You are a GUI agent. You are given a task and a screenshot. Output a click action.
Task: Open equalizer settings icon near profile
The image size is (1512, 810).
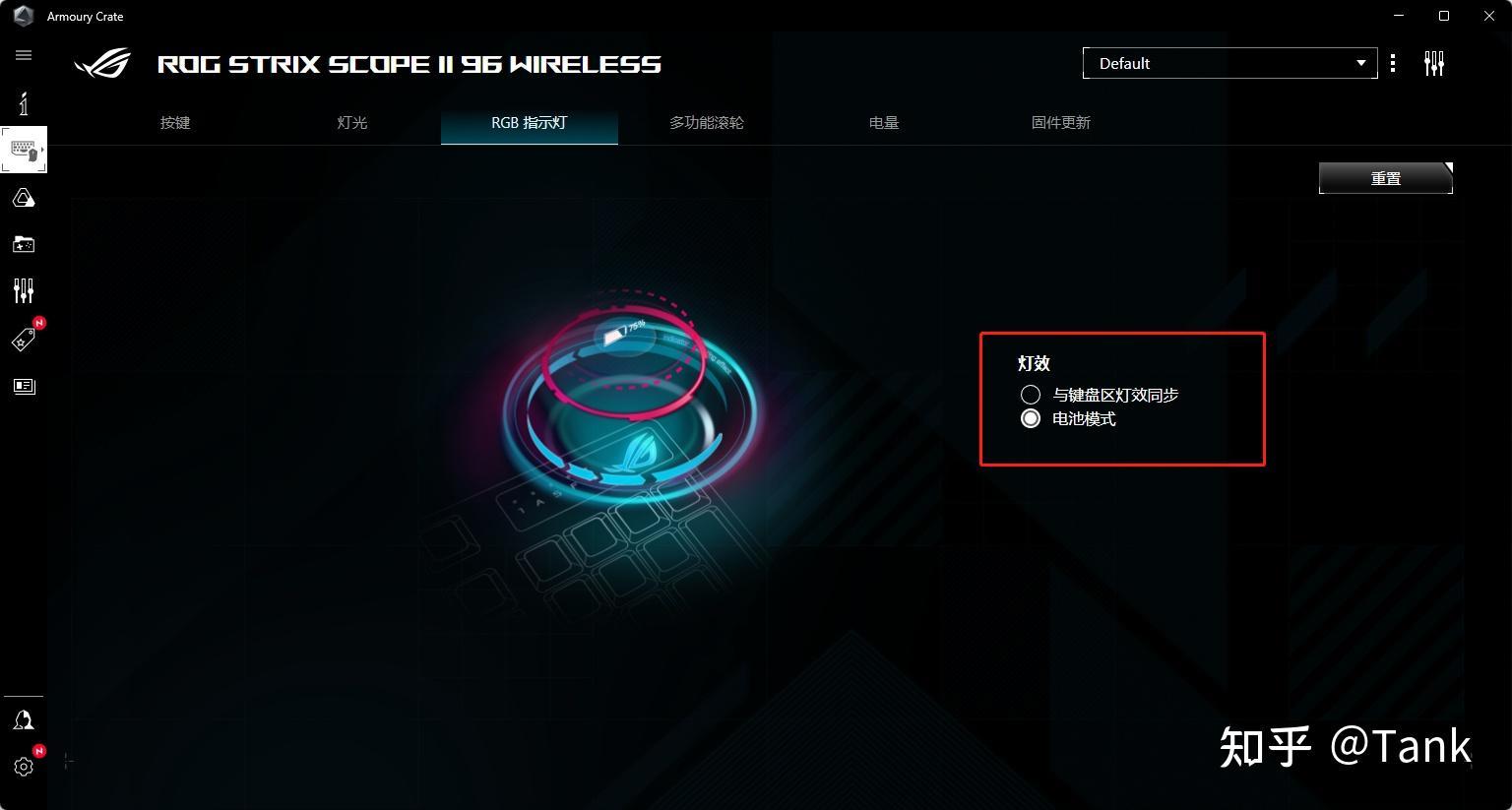1434,64
